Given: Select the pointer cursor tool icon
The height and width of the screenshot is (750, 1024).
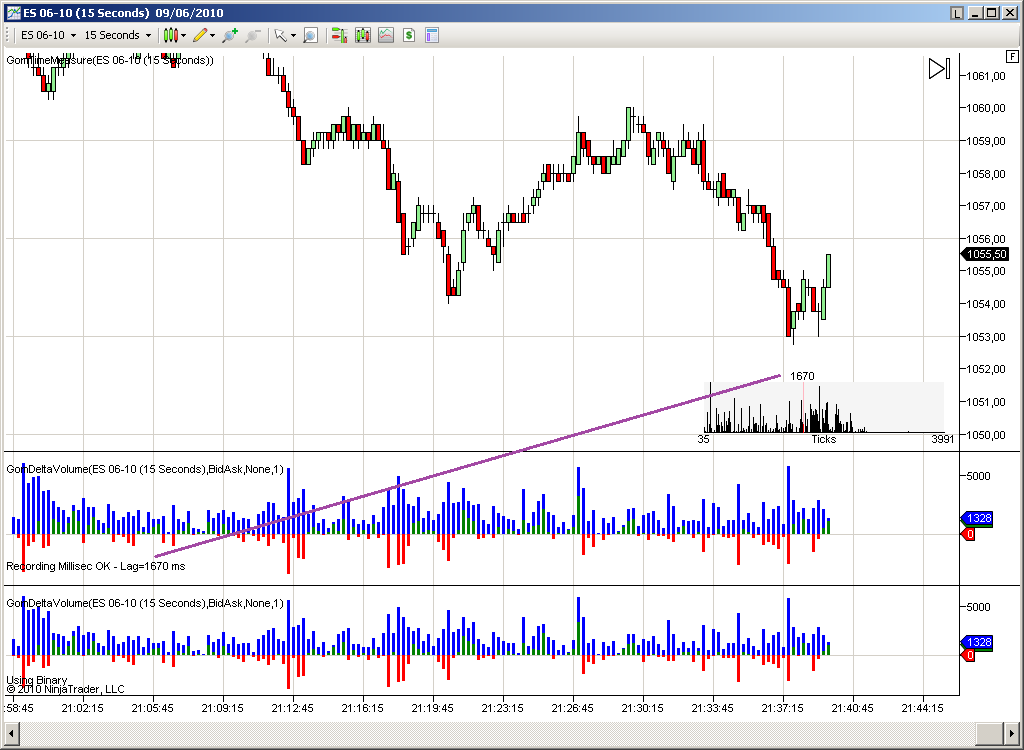Looking at the screenshot, I should pos(281,35).
